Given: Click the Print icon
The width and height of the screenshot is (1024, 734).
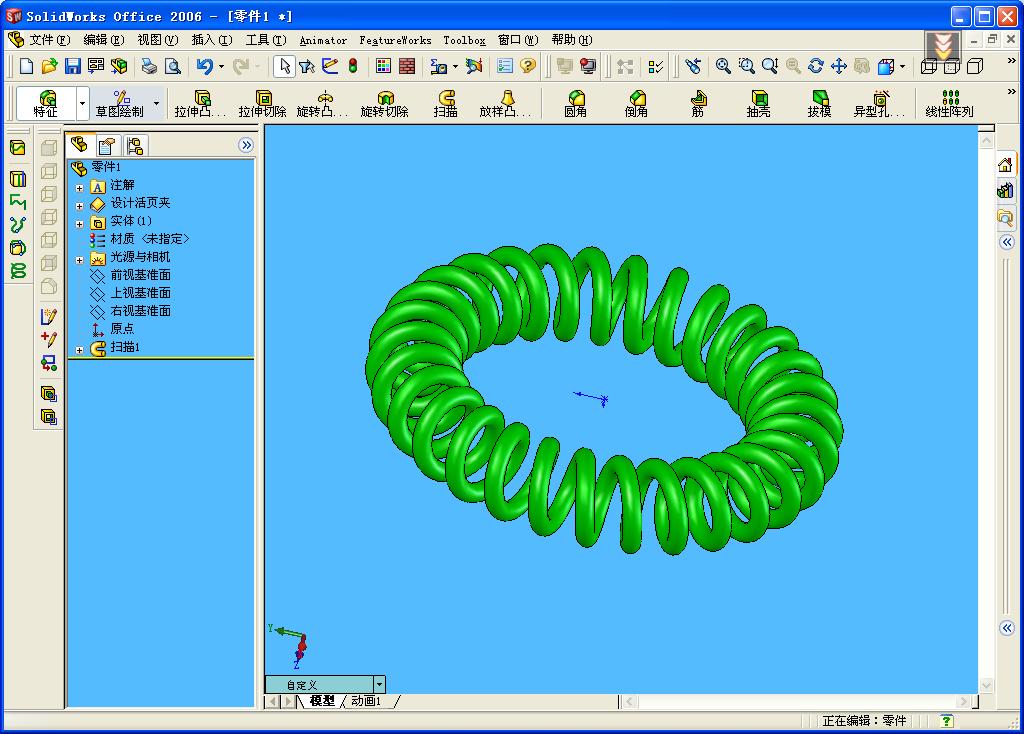Looking at the screenshot, I should 150,66.
